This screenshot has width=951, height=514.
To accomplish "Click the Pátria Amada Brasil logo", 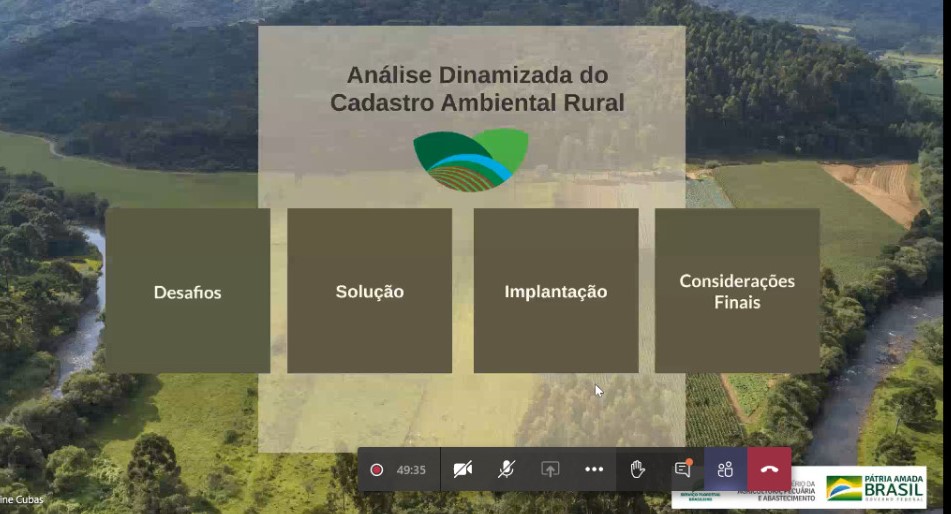I will click(874, 488).
